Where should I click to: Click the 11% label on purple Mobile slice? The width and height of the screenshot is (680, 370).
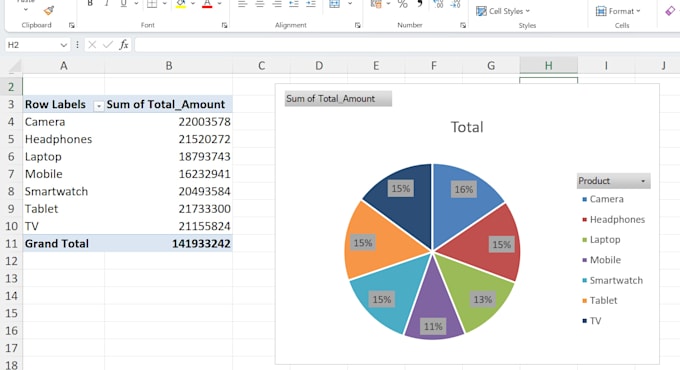[x=433, y=327]
